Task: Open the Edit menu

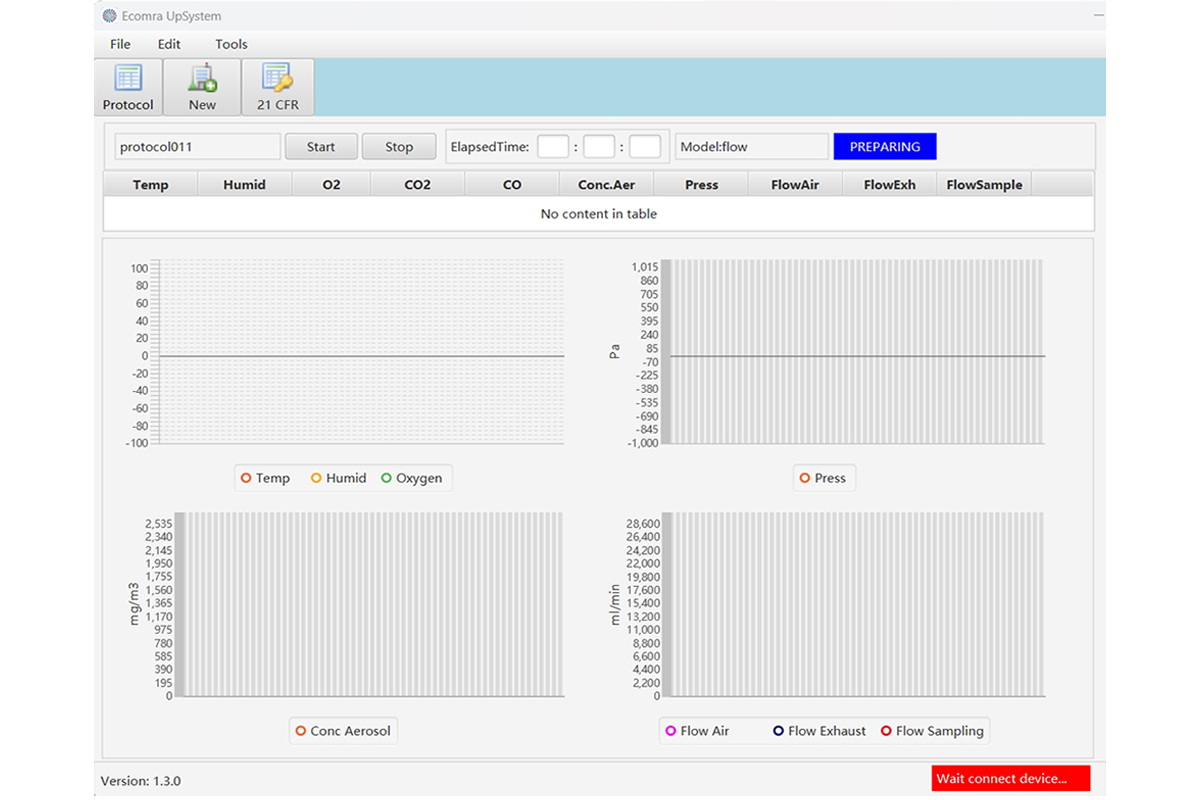Action: pos(169,44)
